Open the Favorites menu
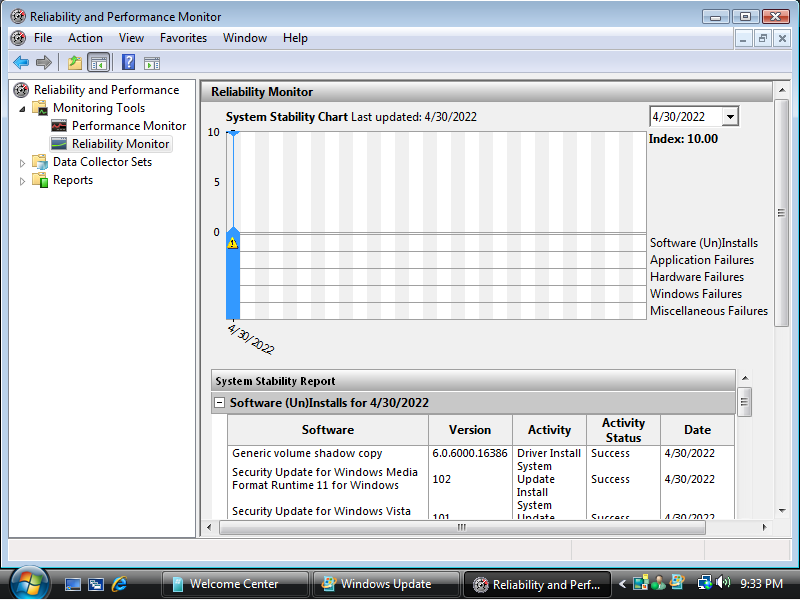800x600 pixels. click(x=183, y=38)
